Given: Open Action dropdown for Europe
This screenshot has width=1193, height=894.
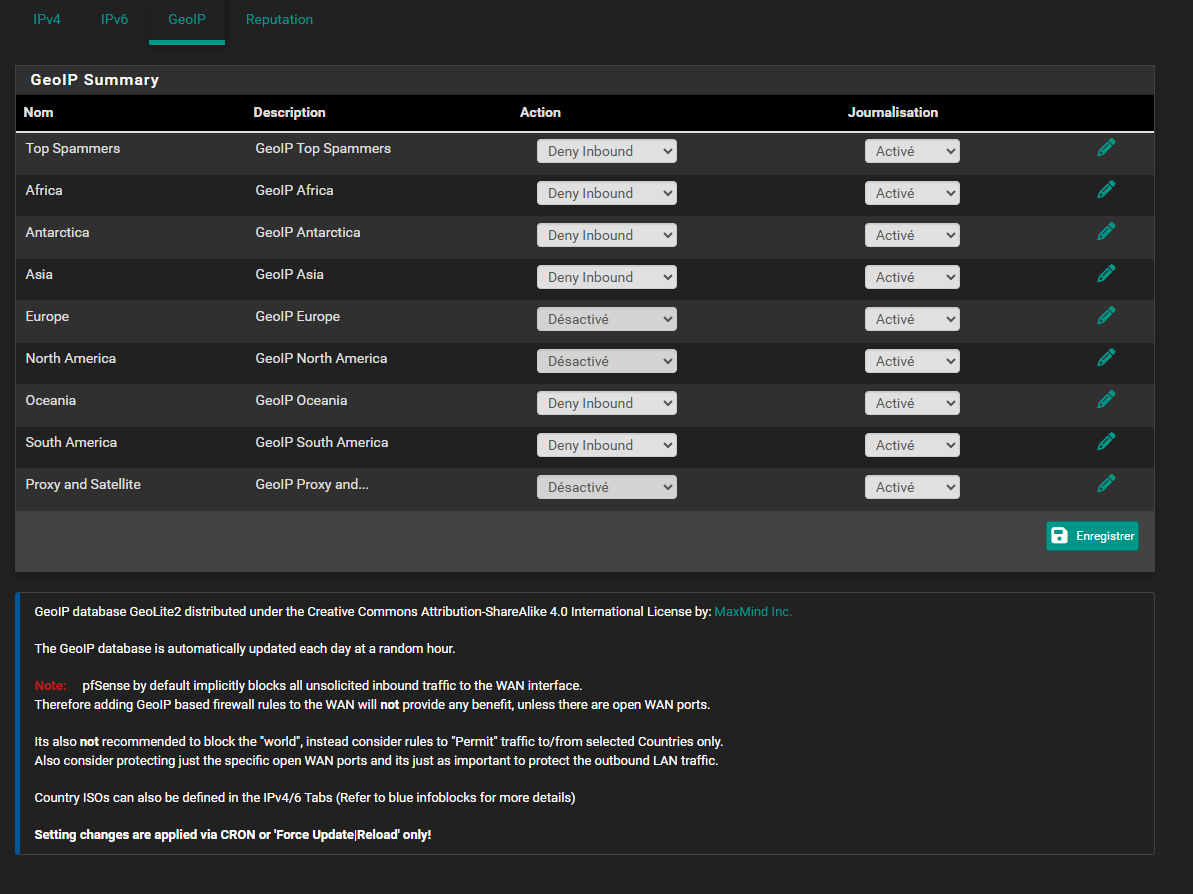Looking at the screenshot, I should (606, 319).
